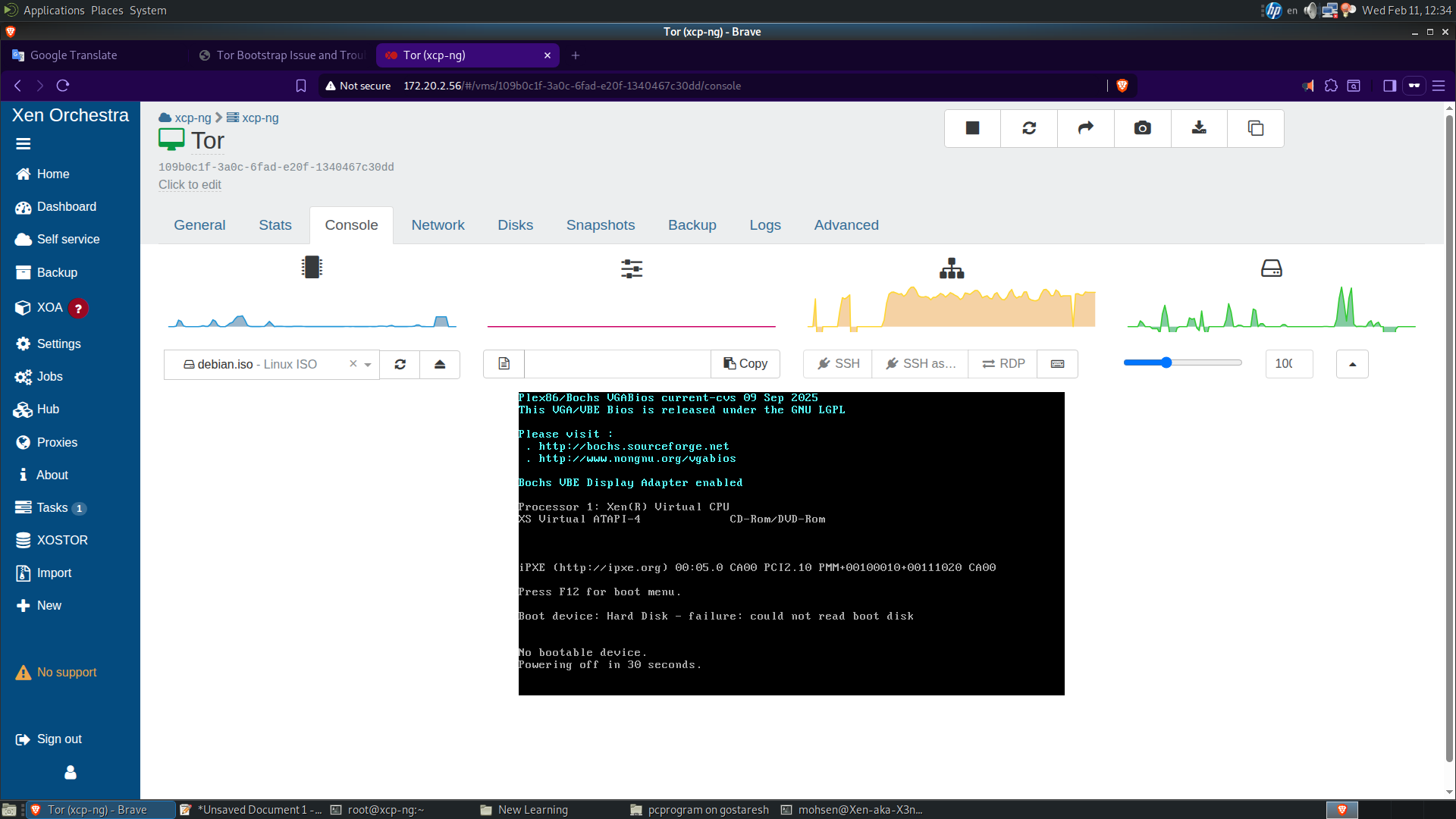Screen dimensions: 1456x819
Task: Click the 'Click to edit' link under Tor
Action: click(190, 184)
